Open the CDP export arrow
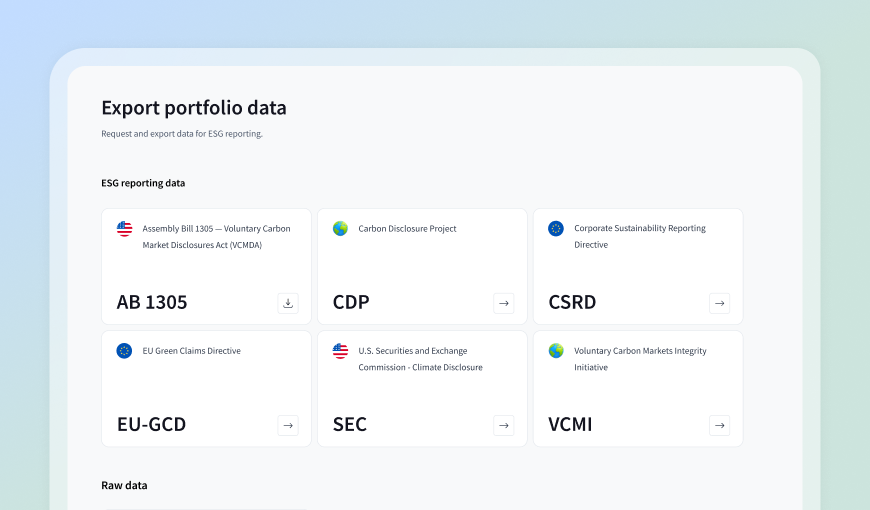This screenshot has height=510, width=870. pyautogui.click(x=504, y=303)
